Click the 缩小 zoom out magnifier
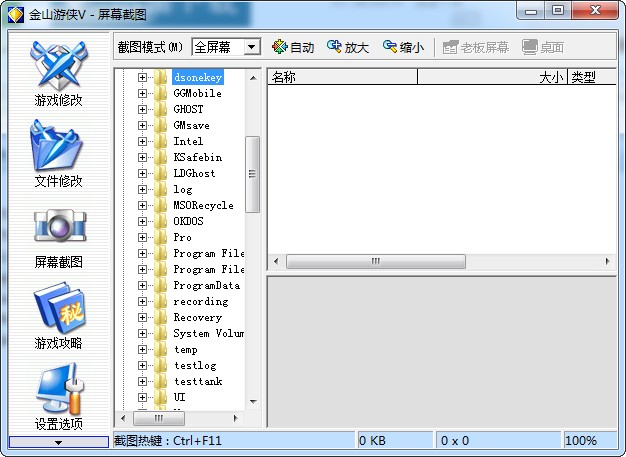This screenshot has height=457, width=626. point(390,47)
